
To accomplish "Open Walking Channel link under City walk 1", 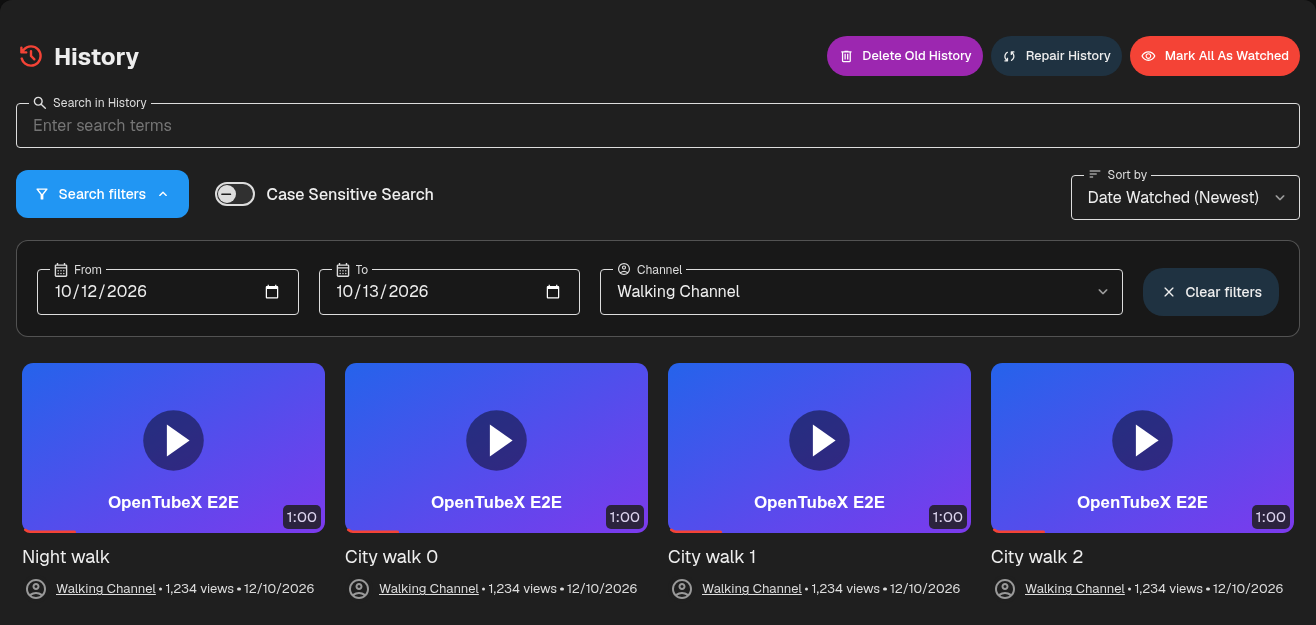I will pyautogui.click(x=752, y=589).
